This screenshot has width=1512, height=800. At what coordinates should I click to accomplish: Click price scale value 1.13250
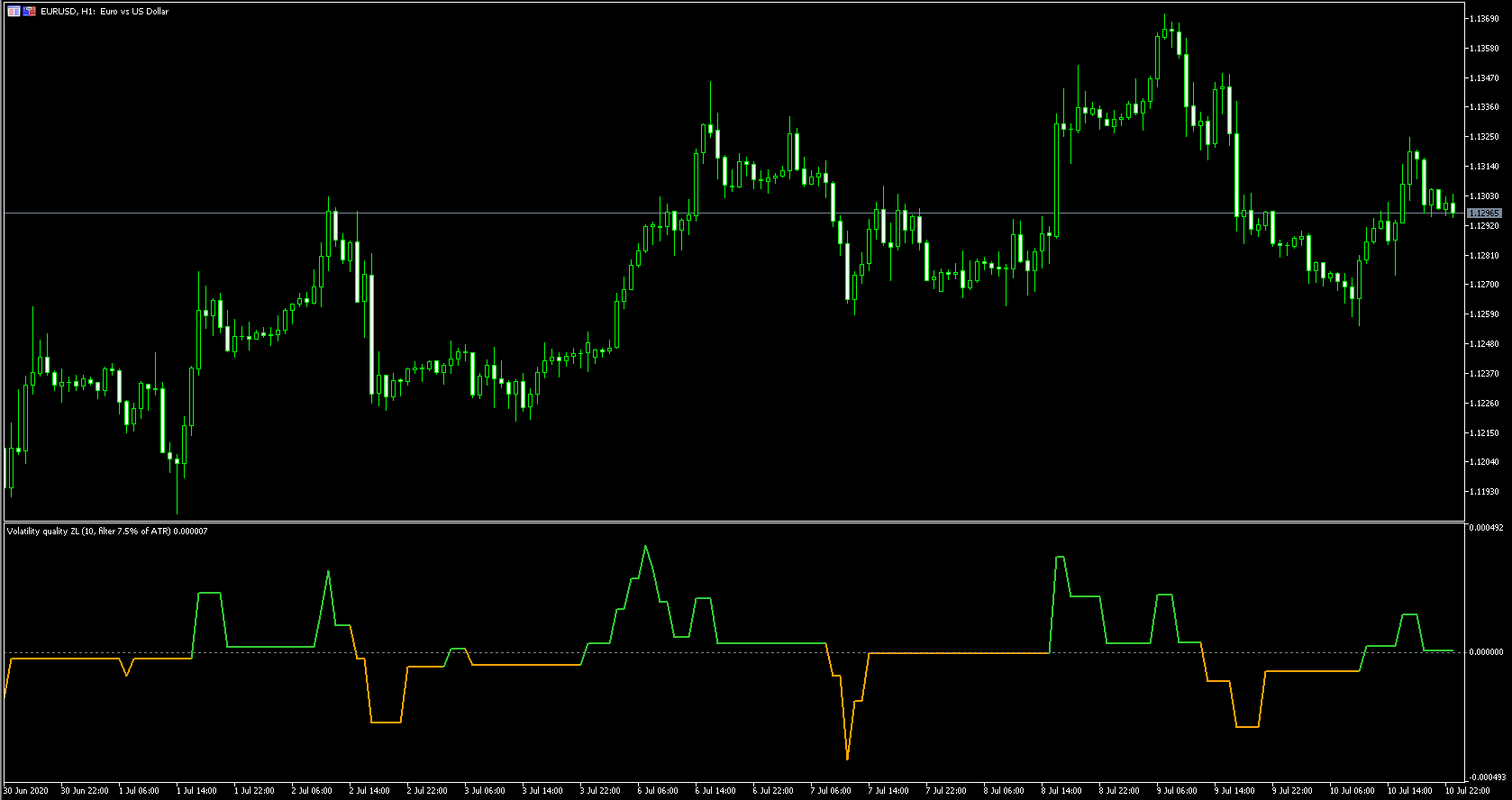pyautogui.click(x=1484, y=137)
